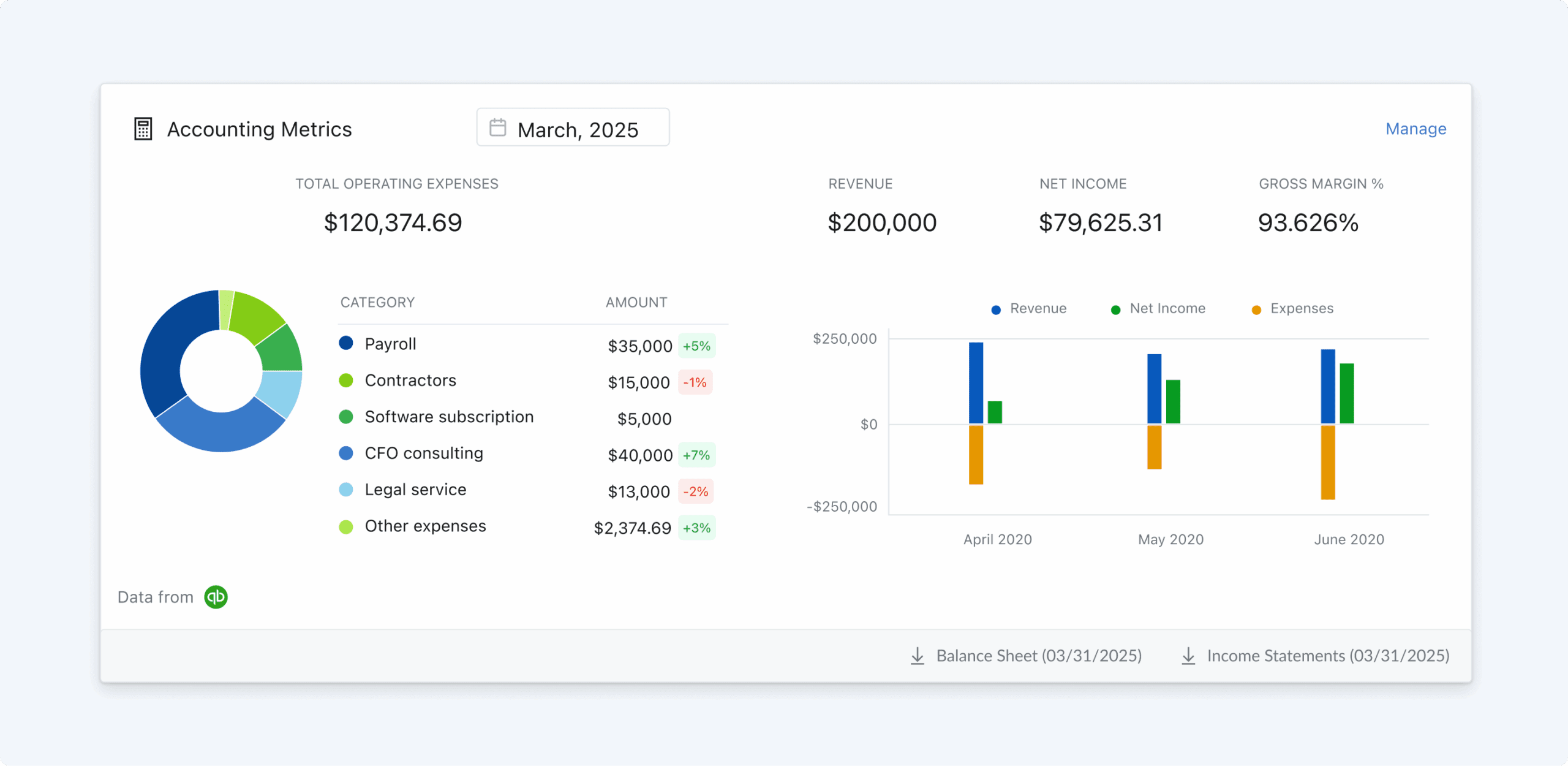The width and height of the screenshot is (1568, 766).
Task: Click the June 2020 orange expenses bar
Action: (x=1327, y=463)
